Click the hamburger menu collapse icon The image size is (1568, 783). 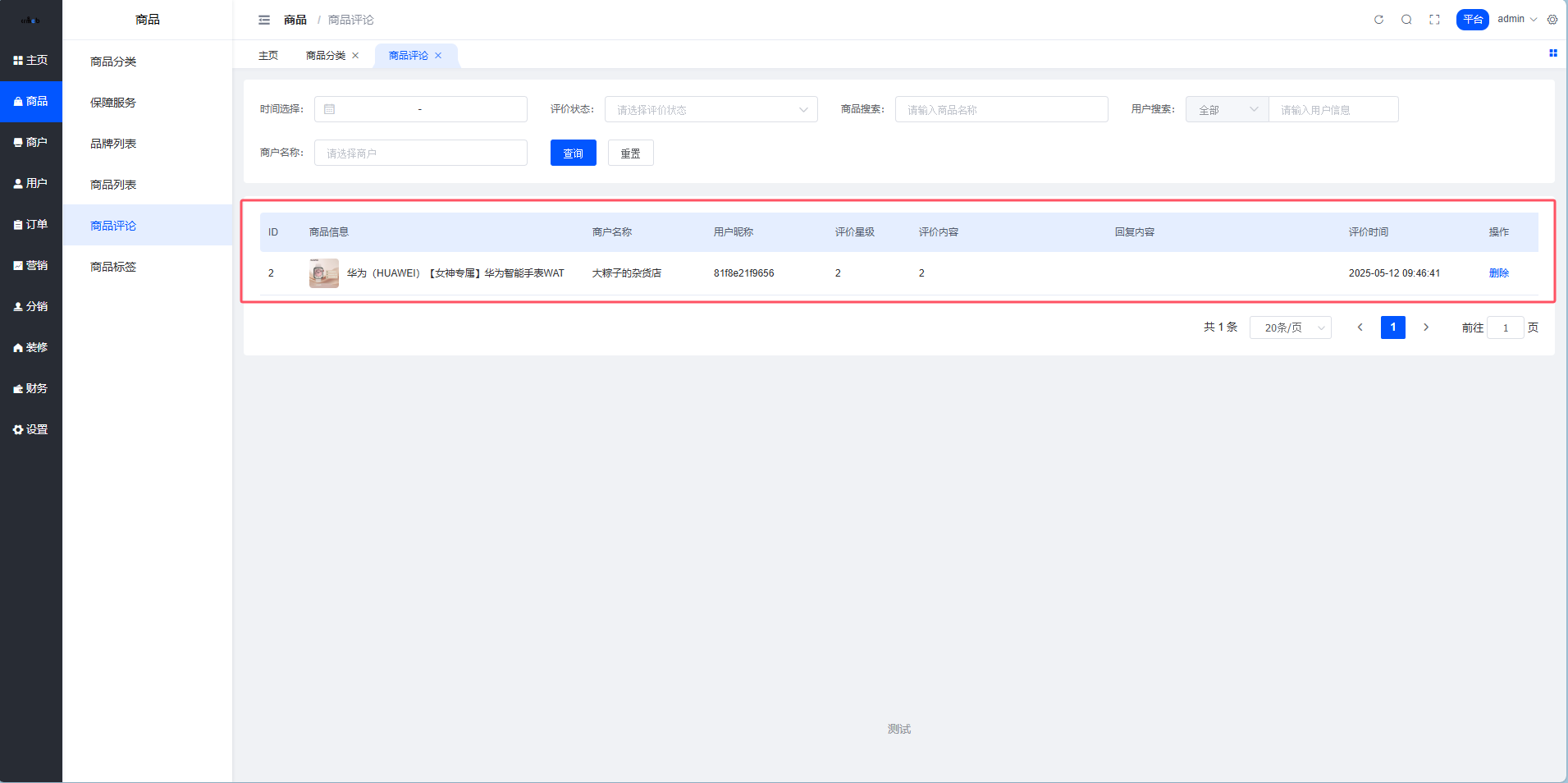click(x=264, y=20)
